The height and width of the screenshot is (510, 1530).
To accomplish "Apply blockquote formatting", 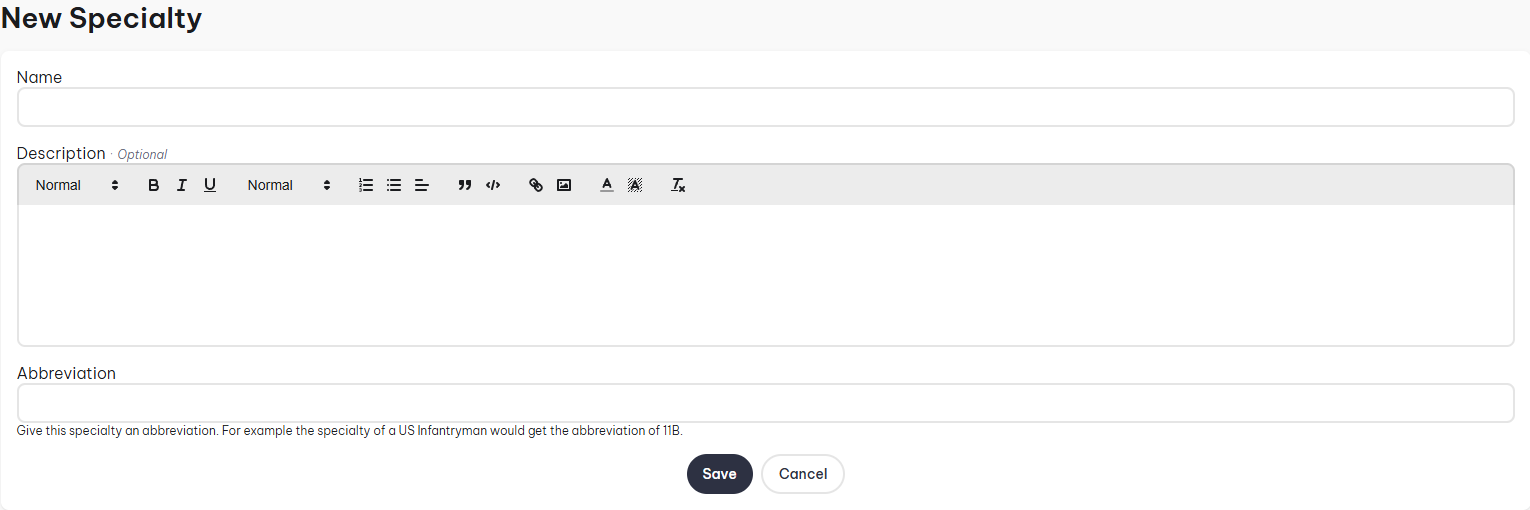I will (464, 185).
